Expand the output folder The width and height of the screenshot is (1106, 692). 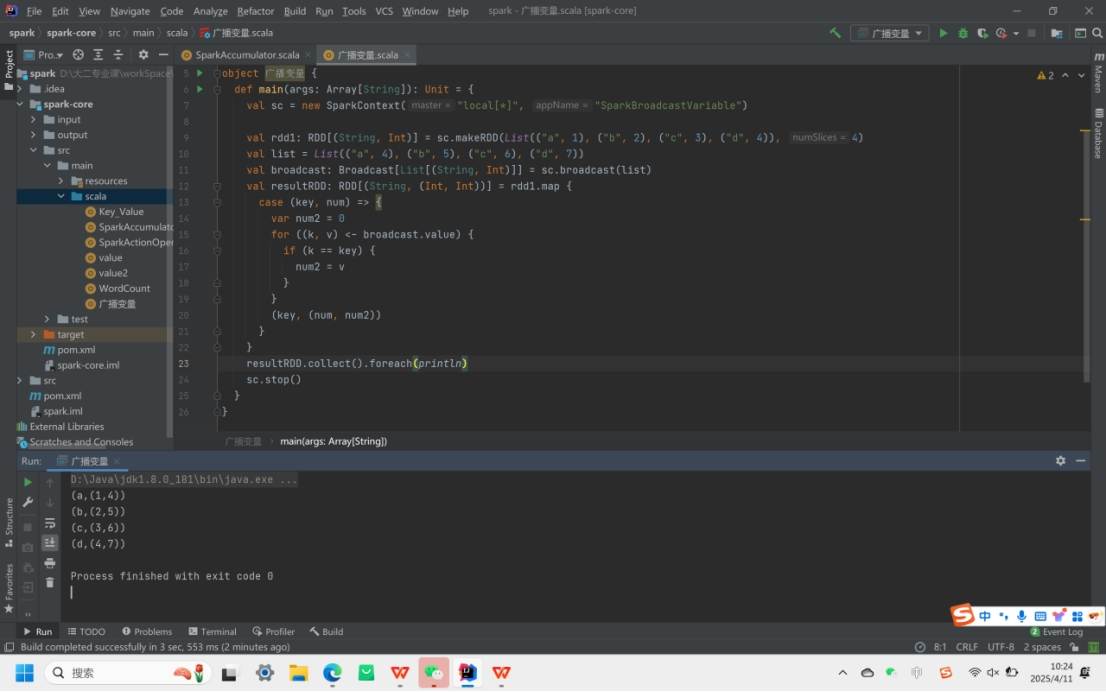[33, 135]
